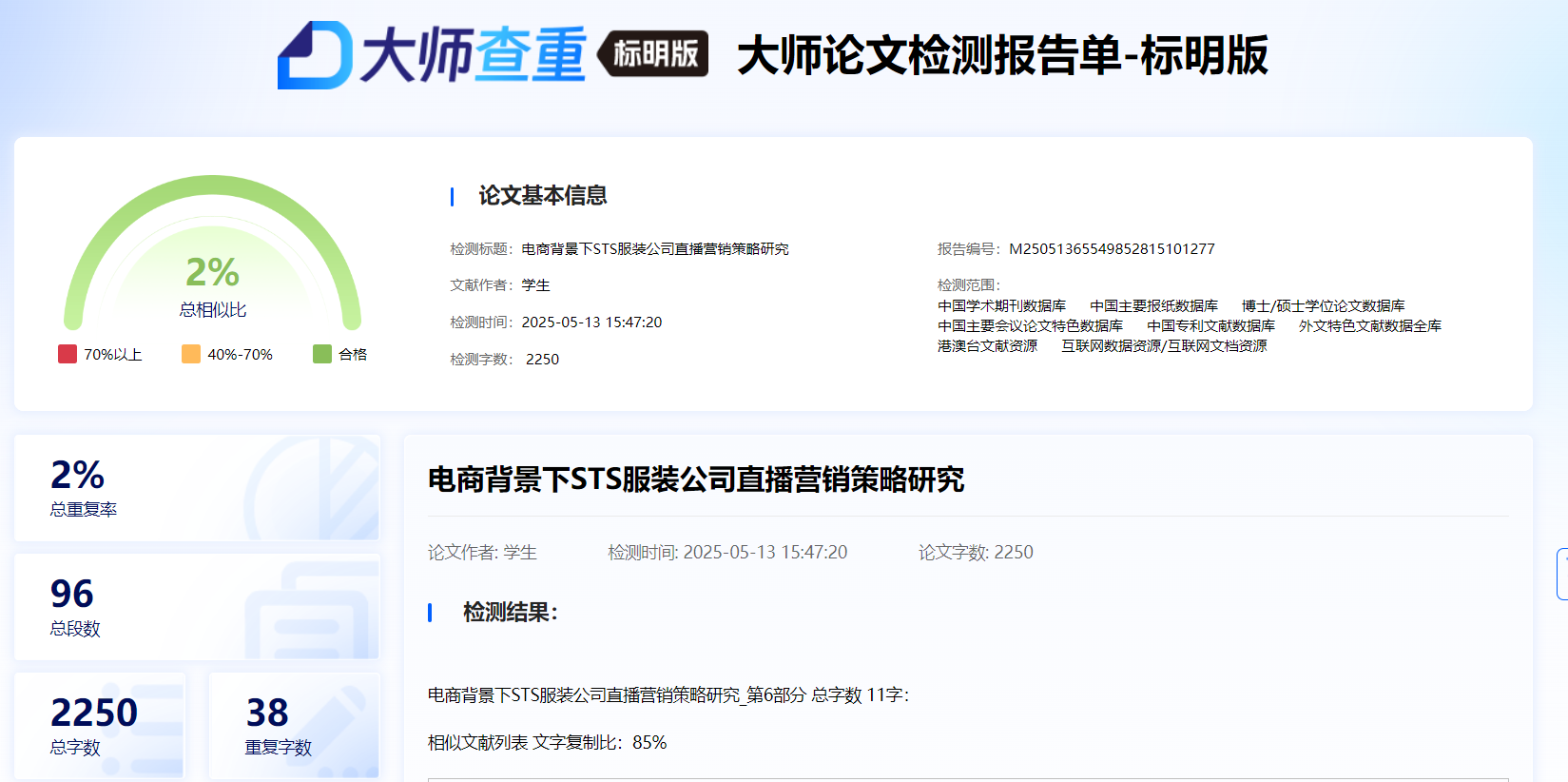Click the green 合格 legend swatch
The height and width of the screenshot is (782, 1568).
[x=322, y=354]
